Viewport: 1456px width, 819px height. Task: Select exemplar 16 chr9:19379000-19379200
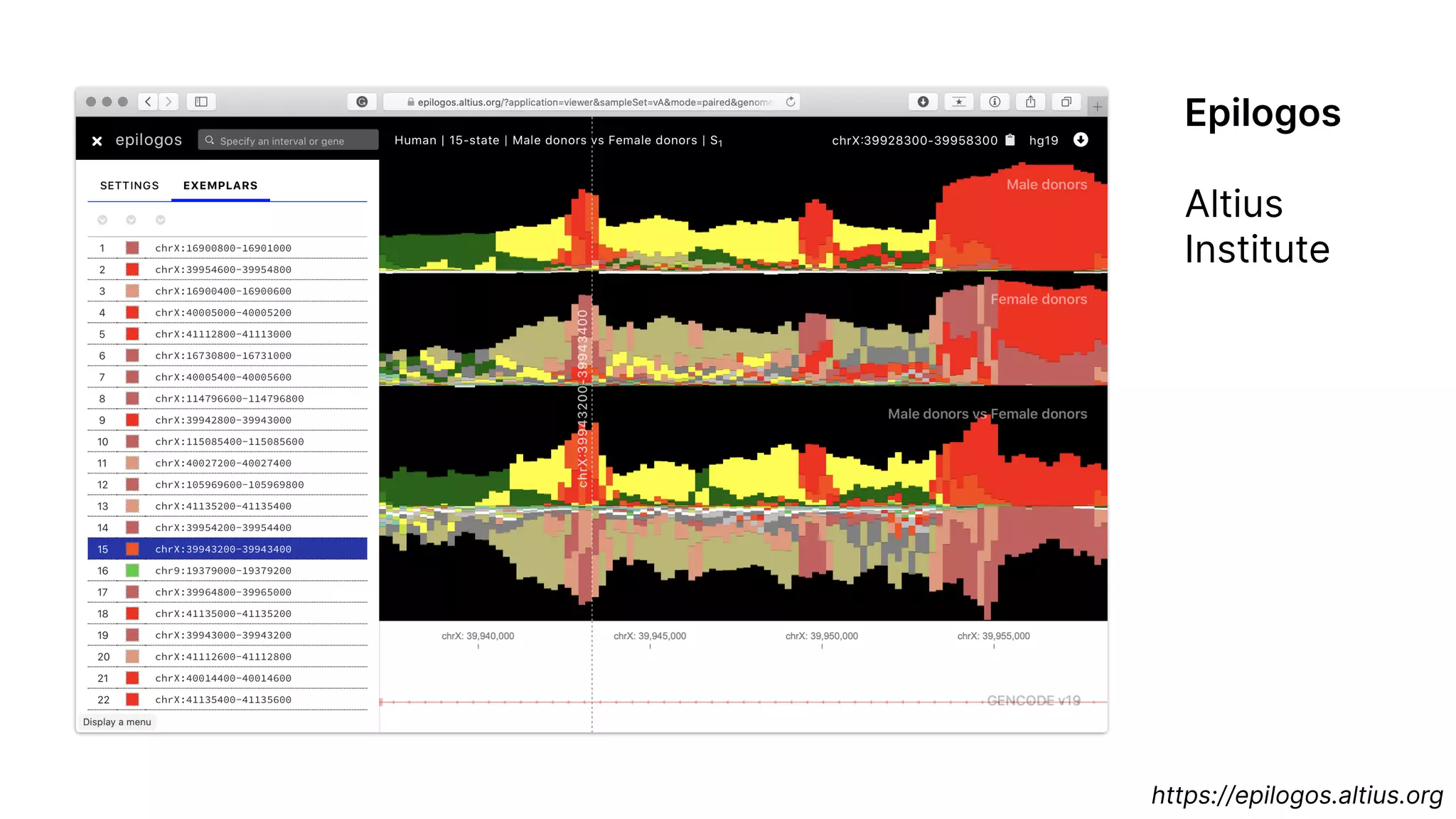pyautogui.click(x=223, y=571)
